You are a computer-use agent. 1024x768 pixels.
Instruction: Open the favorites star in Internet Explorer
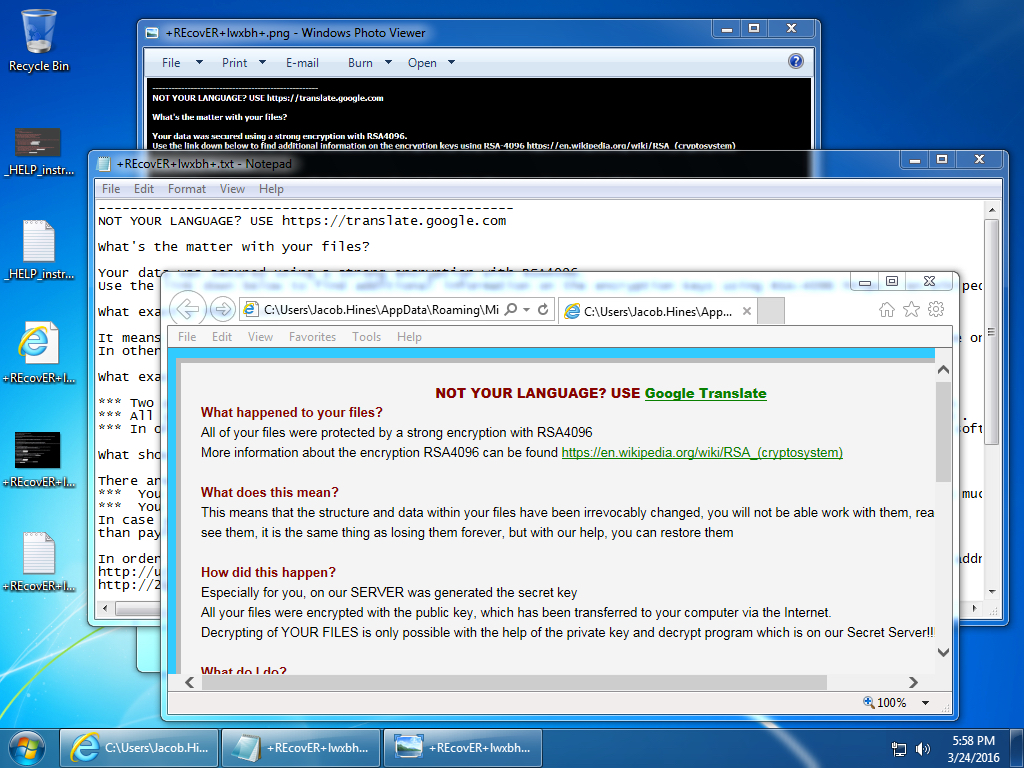[911, 309]
